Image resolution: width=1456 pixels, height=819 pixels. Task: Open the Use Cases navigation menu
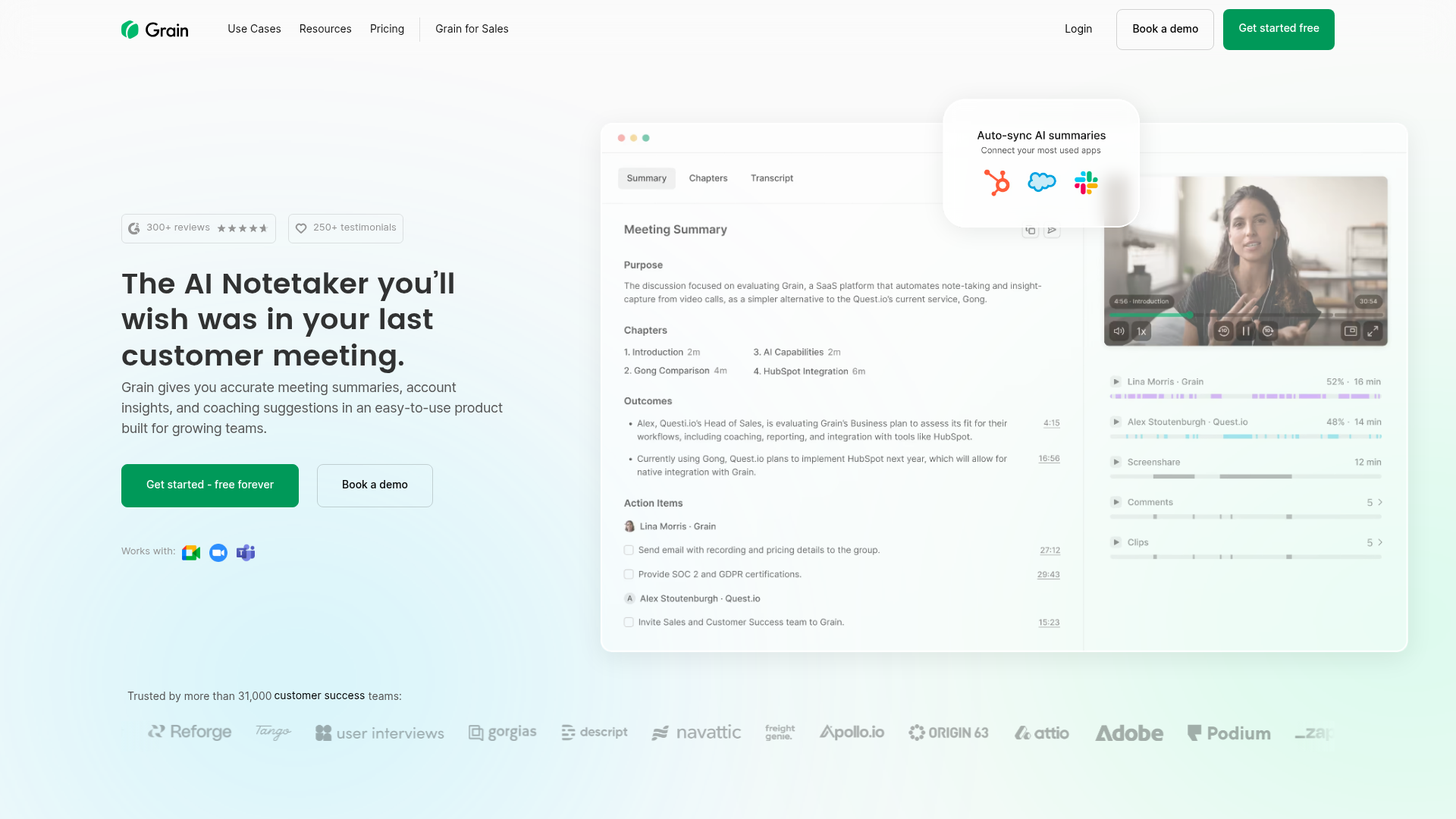coord(254,29)
